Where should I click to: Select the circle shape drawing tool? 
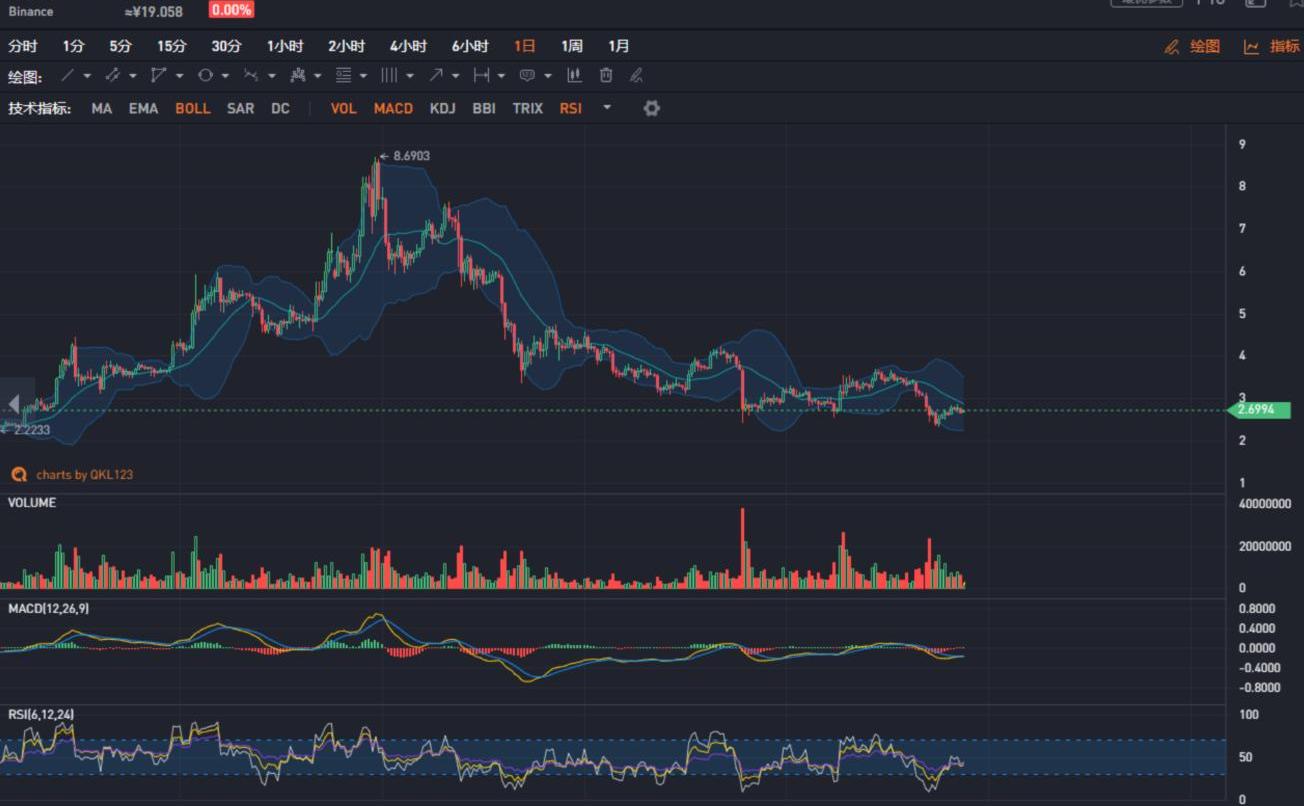205,76
